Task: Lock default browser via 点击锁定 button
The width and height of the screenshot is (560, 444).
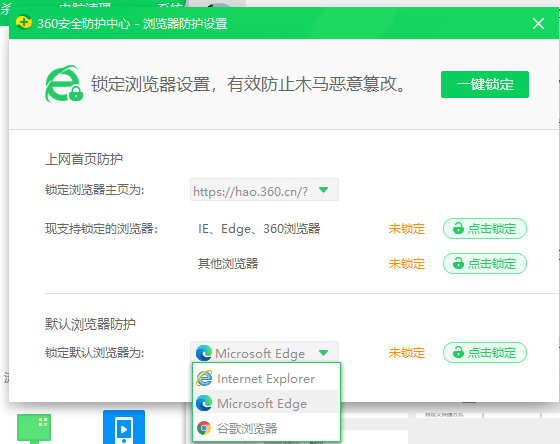Action: pos(485,353)
